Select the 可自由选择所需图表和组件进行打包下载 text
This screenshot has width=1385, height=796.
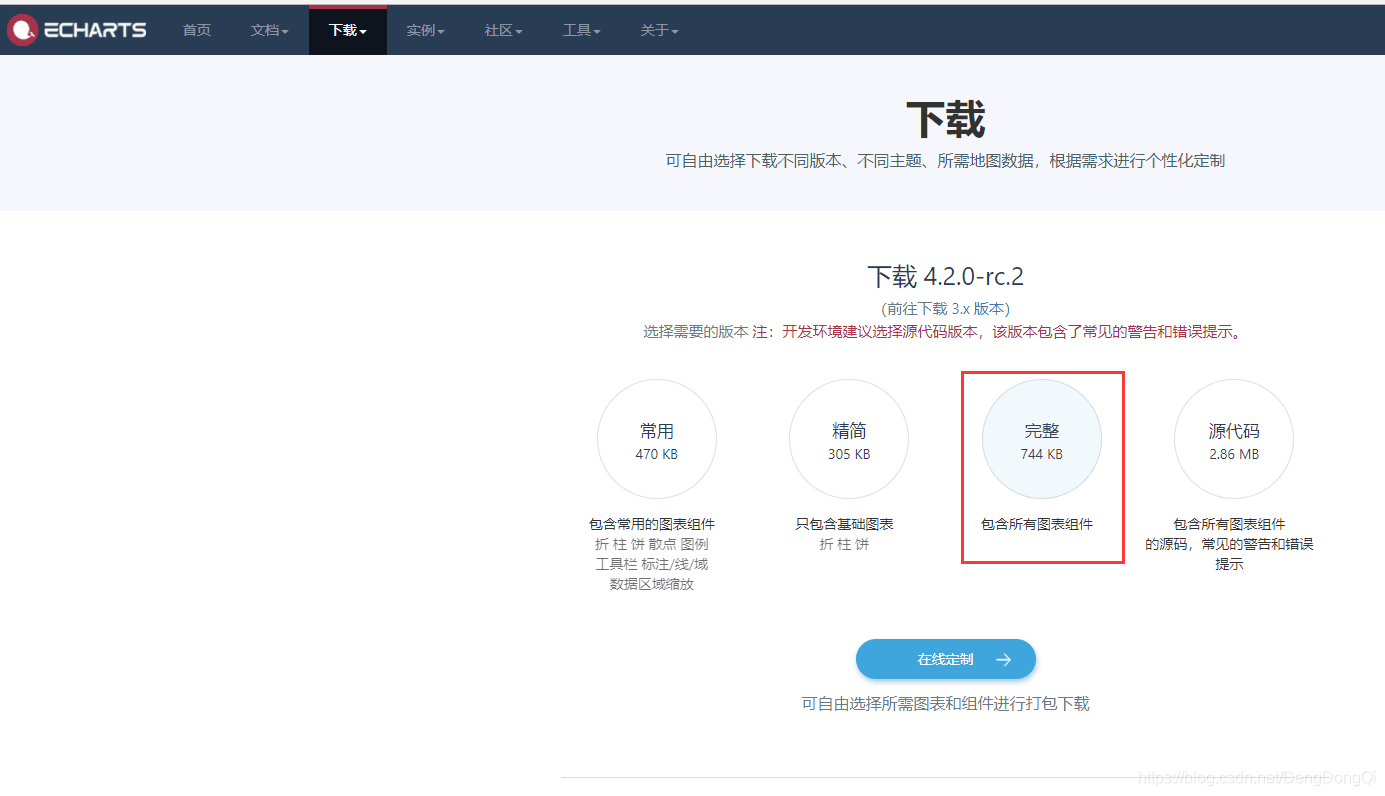click(x=946, y=704)
